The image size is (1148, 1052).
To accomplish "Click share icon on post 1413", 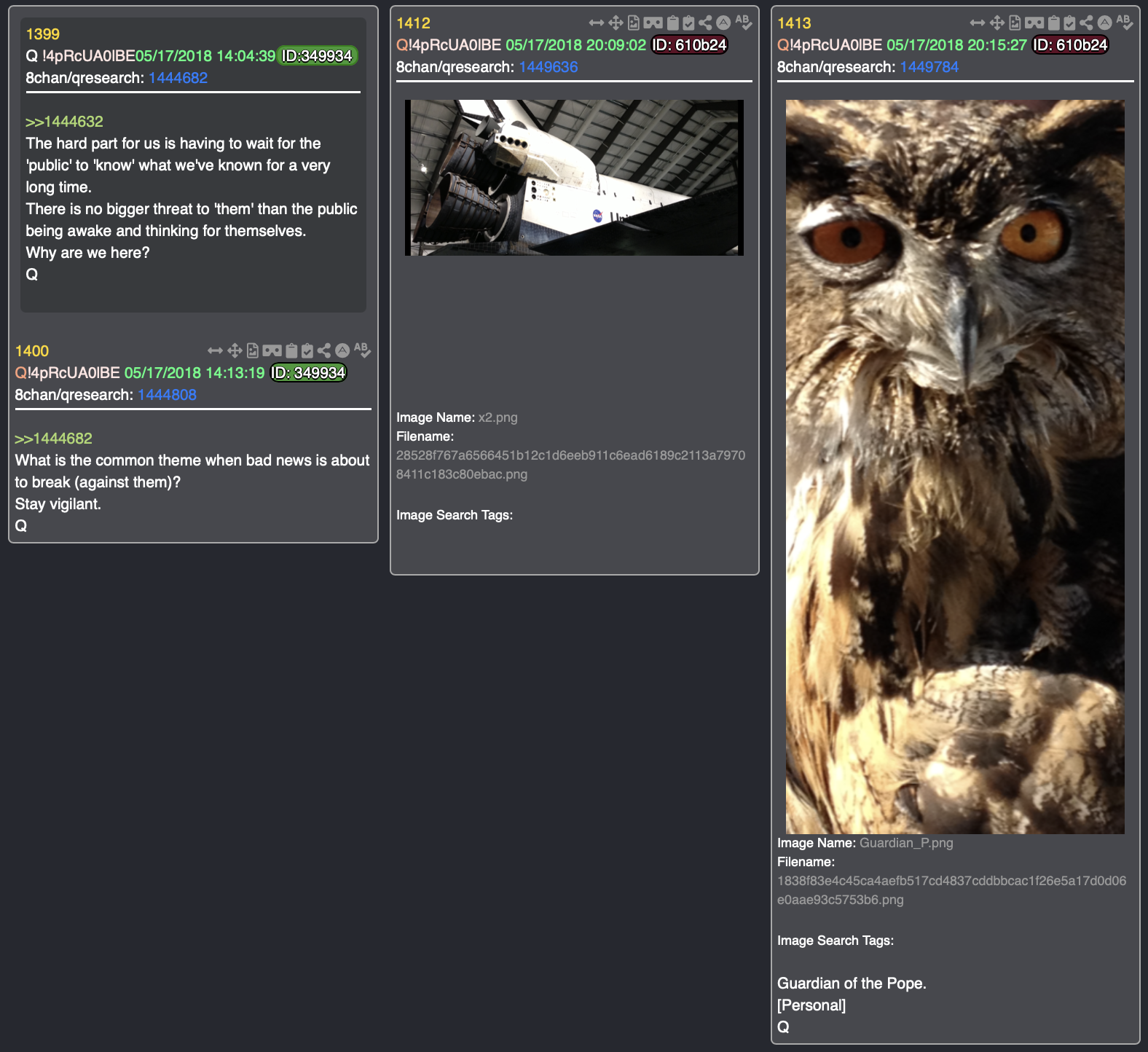I will pos(1086,23).
